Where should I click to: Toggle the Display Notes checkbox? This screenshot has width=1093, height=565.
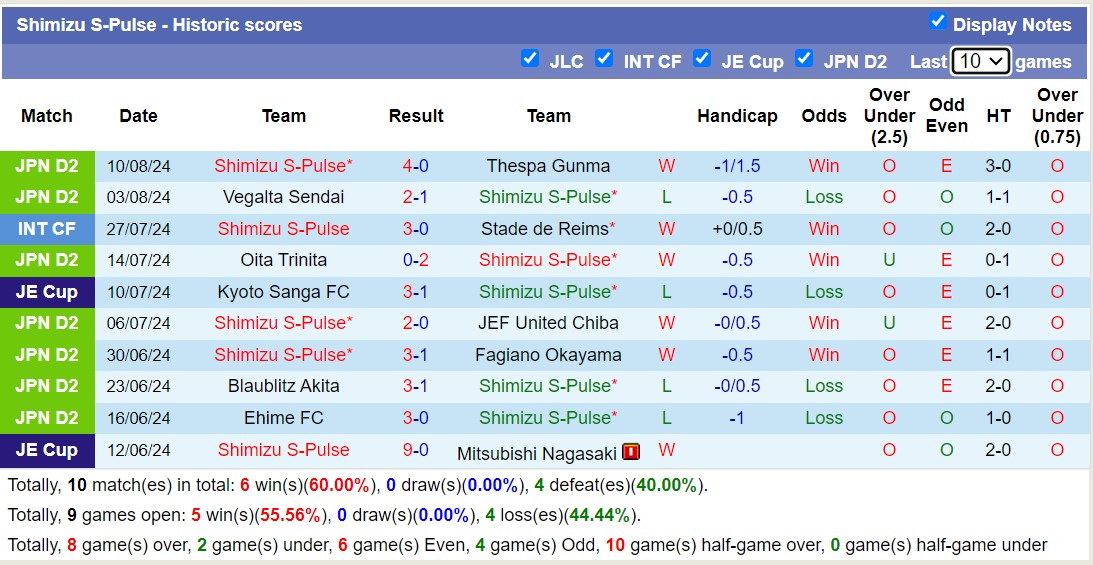point(937,21)
